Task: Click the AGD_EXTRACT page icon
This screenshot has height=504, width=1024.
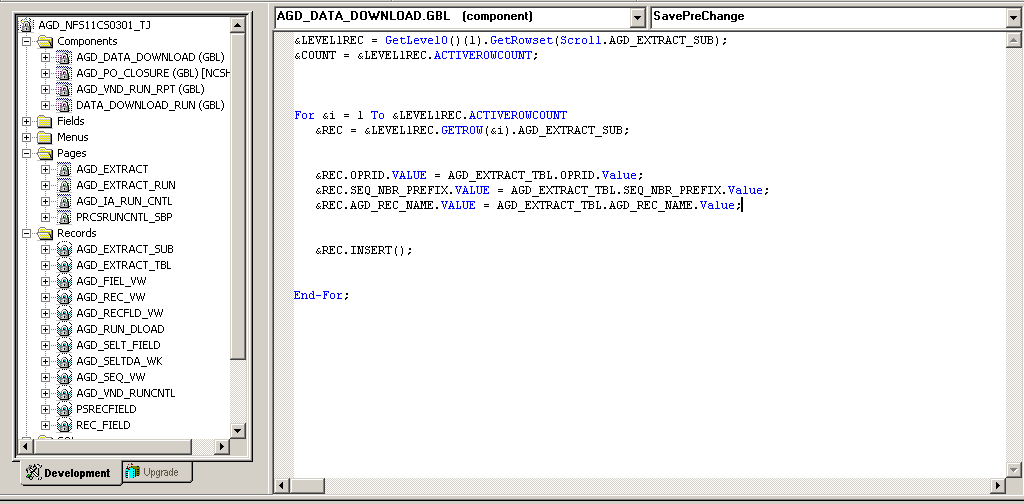Action: pos(63,169)
